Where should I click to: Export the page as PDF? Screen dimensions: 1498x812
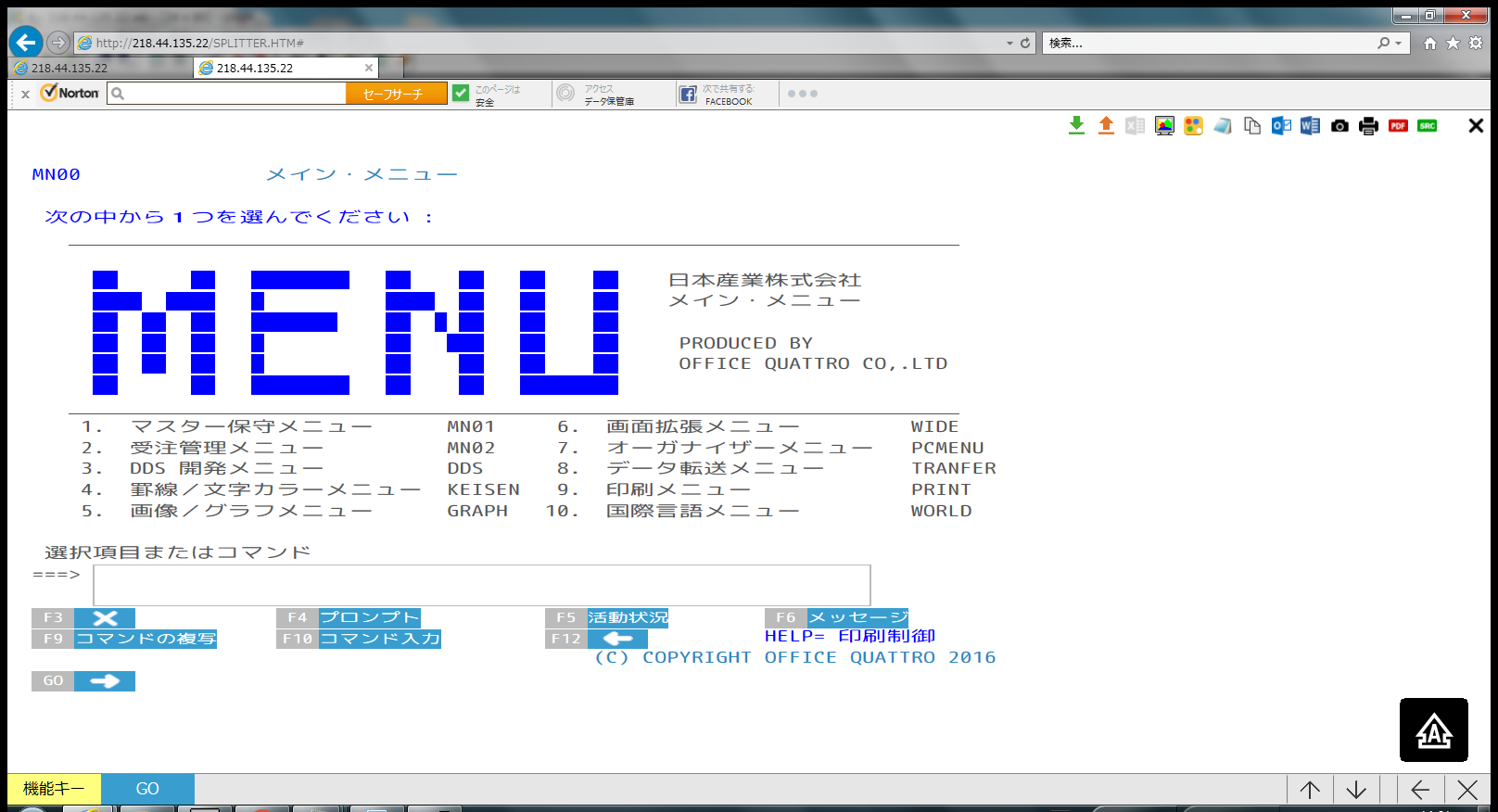(x=1398, y=126)
